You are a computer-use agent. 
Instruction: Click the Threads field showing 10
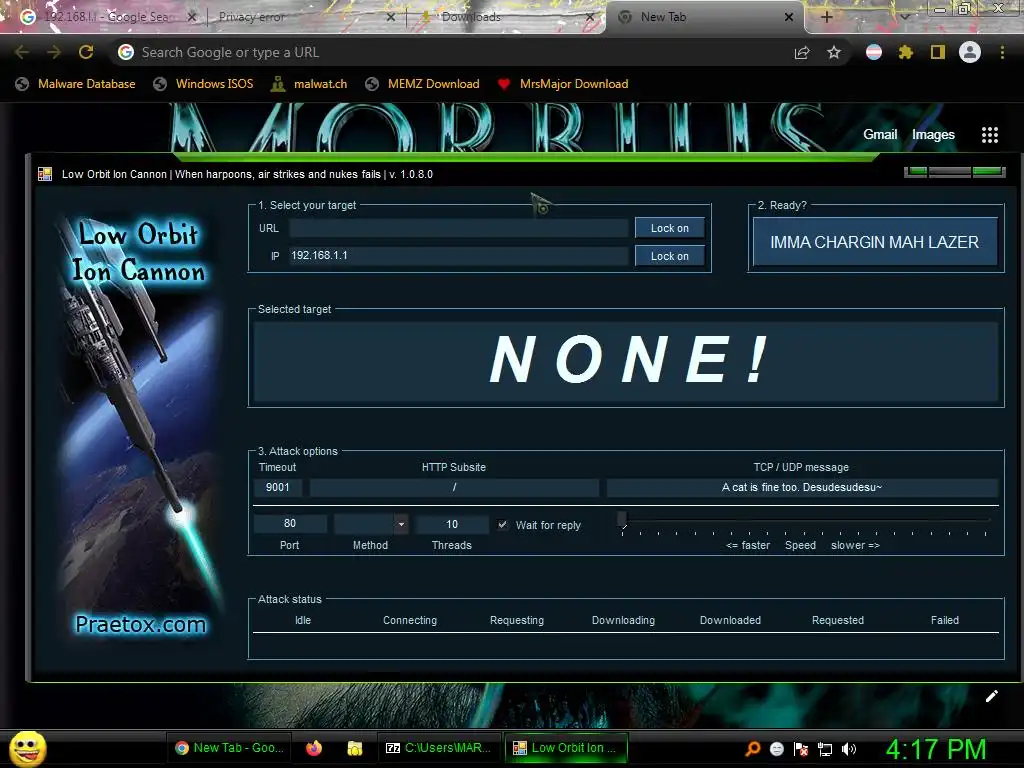click(x=452, y=524)
